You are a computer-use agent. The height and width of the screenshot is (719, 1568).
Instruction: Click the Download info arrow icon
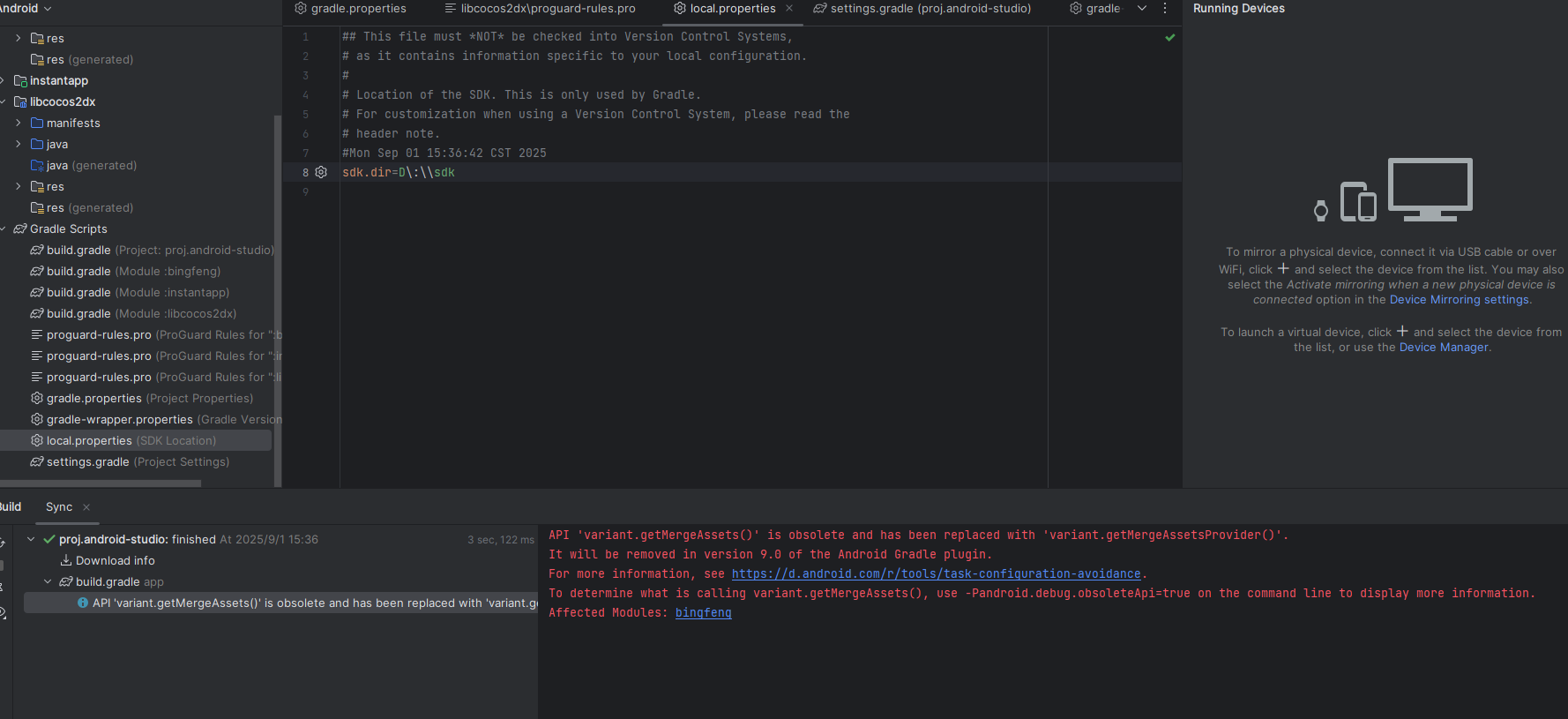66,560
